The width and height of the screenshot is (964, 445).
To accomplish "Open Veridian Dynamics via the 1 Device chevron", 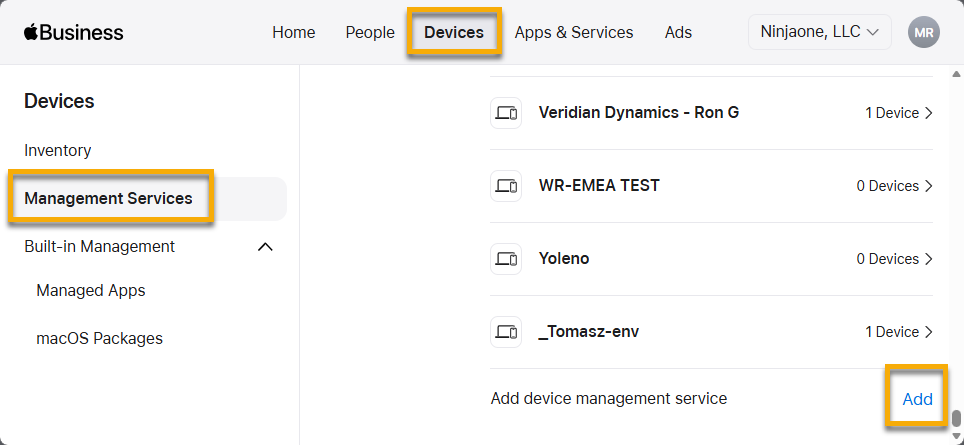I will click(929, 113).
